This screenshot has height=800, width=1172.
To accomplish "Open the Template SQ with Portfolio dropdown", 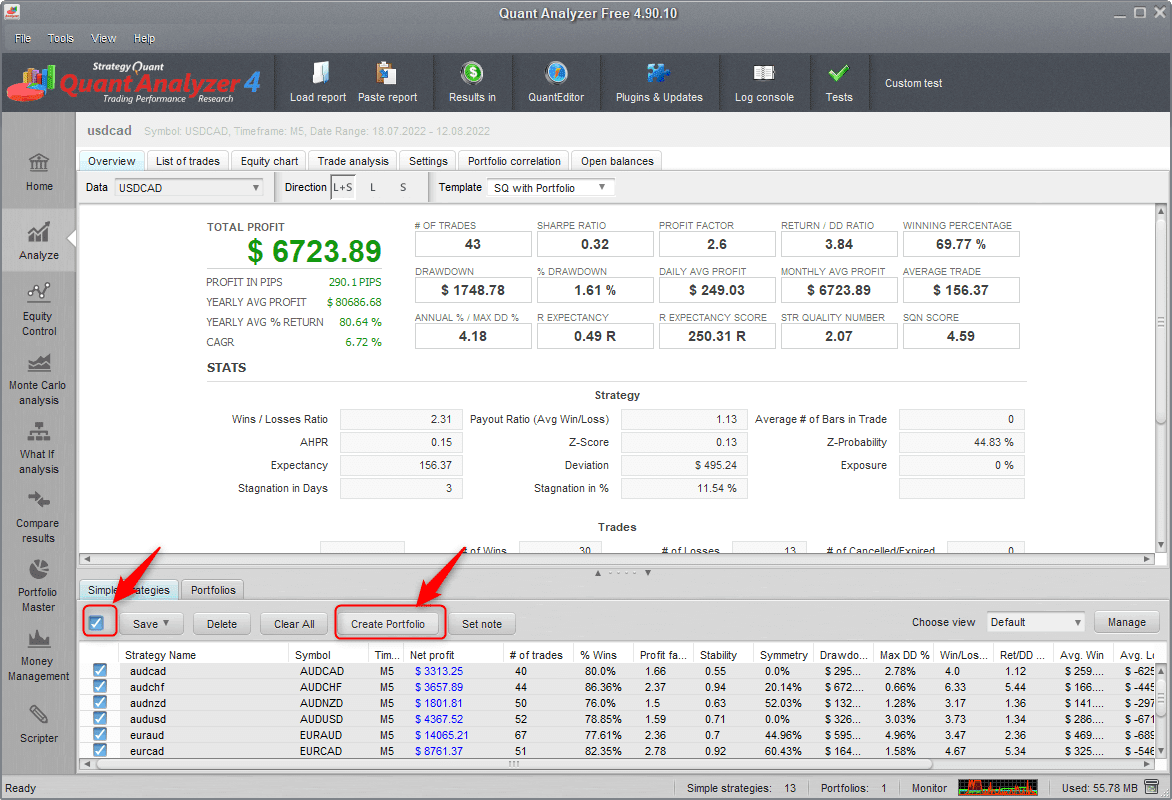I will [x=551, y=188].
